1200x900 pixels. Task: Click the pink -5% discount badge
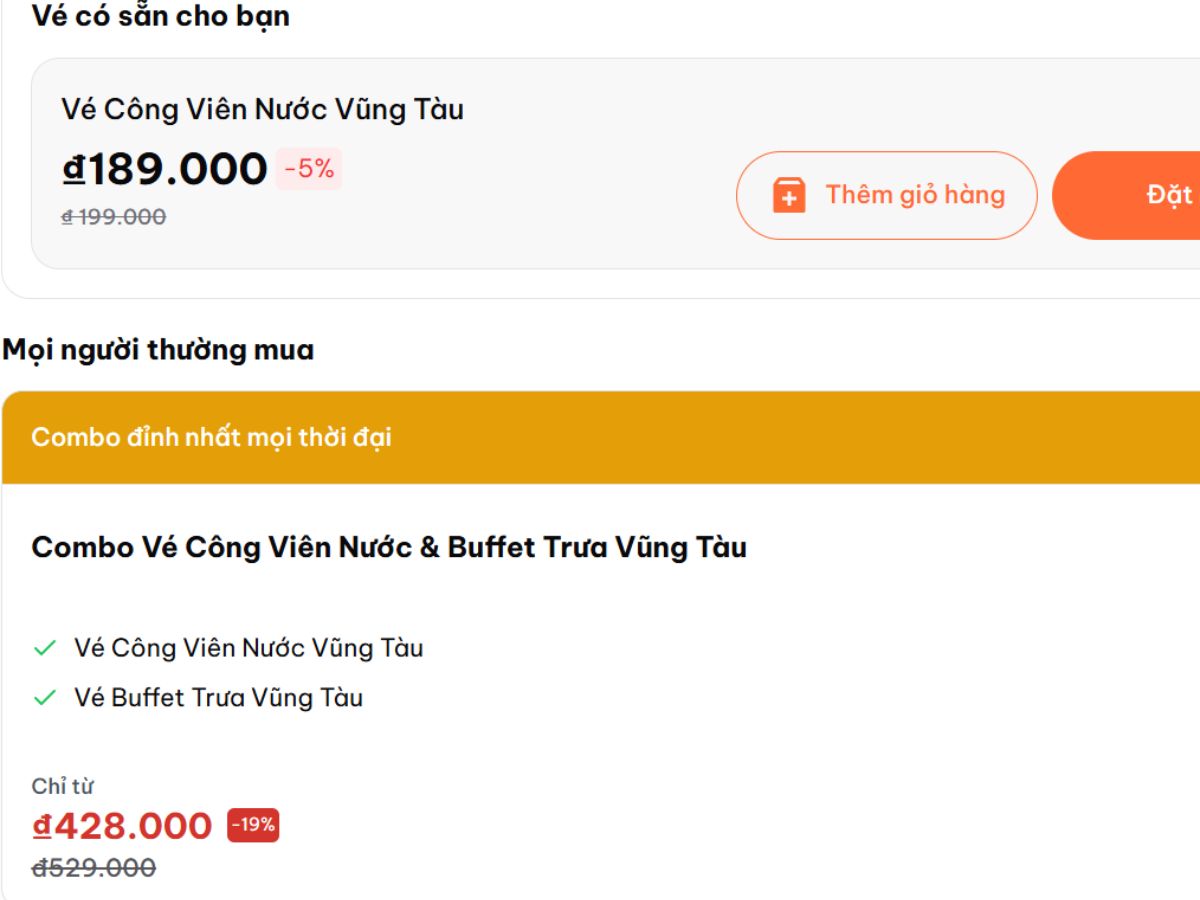pyautogui.click(x=309, y=169)
